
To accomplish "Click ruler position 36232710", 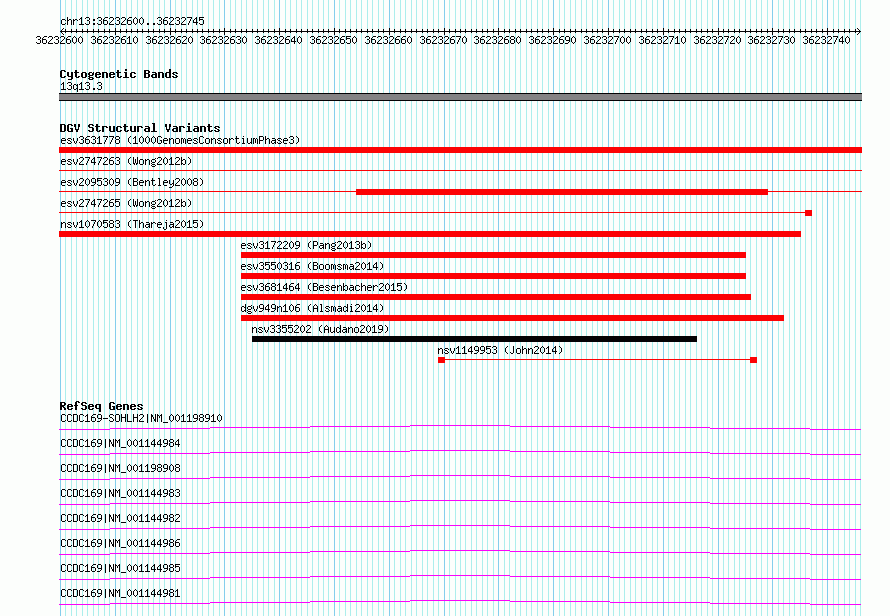I will 662,40.
